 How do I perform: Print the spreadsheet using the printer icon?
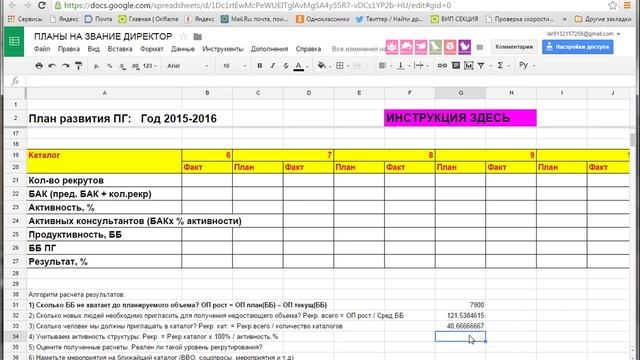(x=39, y=66)
